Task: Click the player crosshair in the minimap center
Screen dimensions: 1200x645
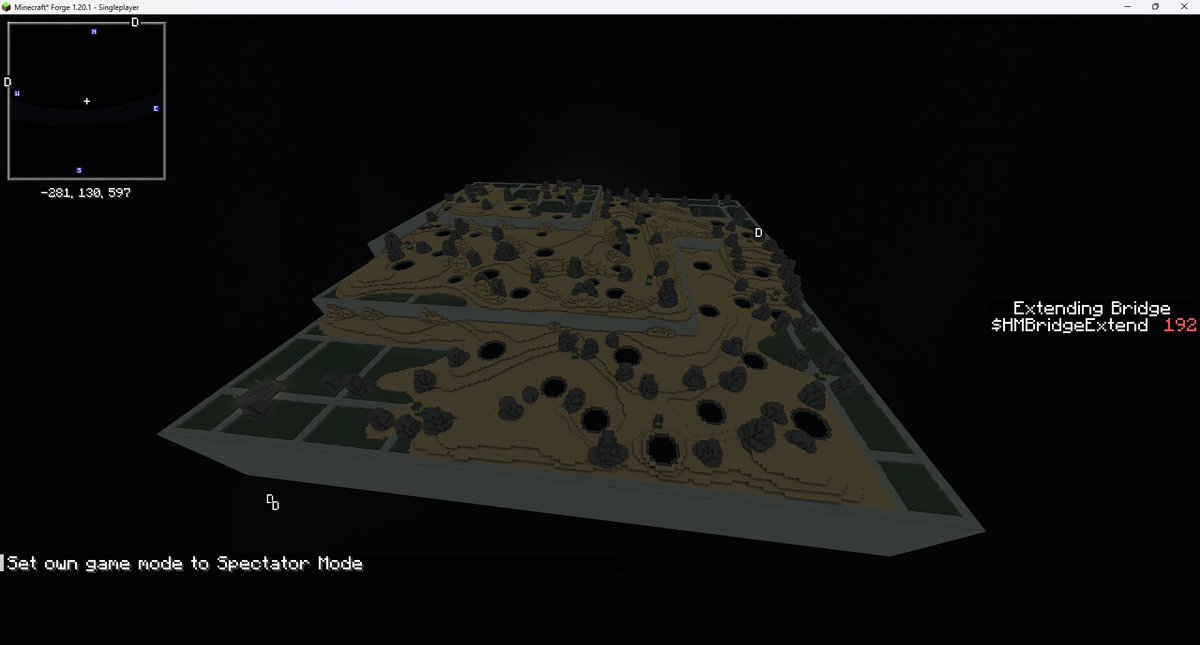Action: click(x=86, y=101)
